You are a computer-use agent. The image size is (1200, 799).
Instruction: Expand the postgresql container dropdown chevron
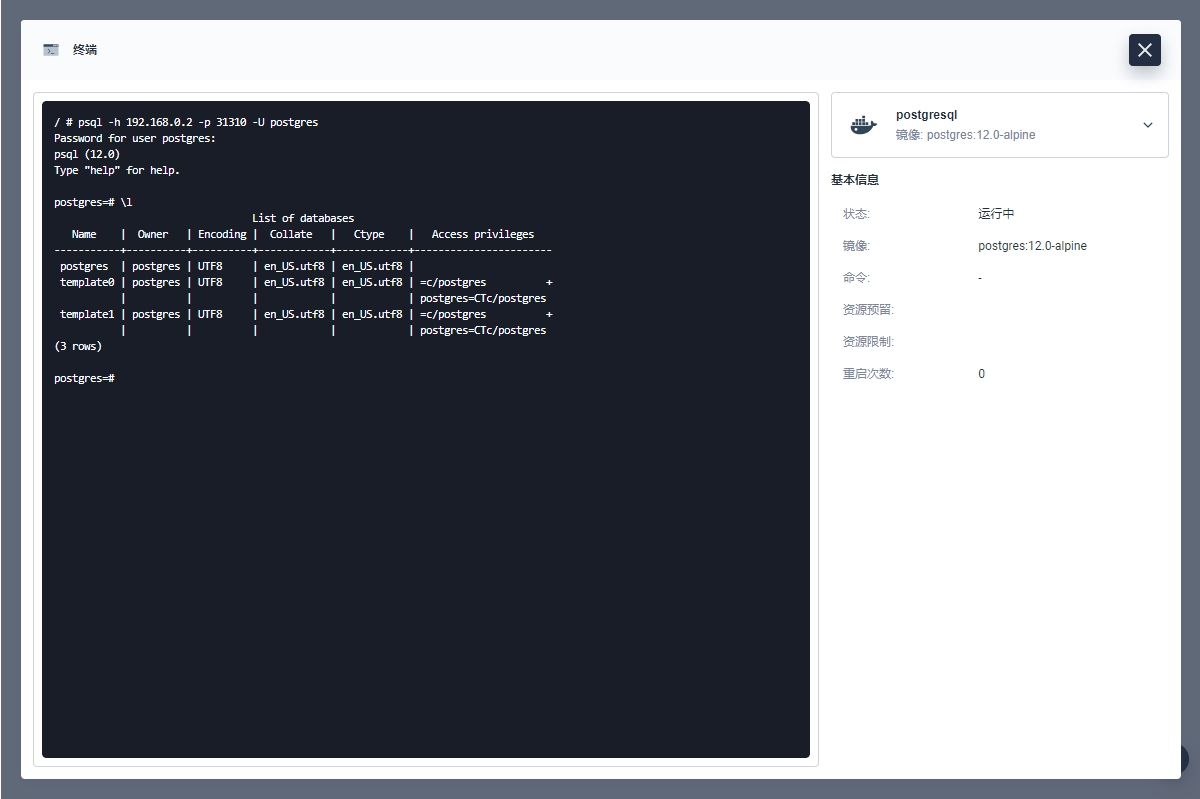coord(1148,125)
